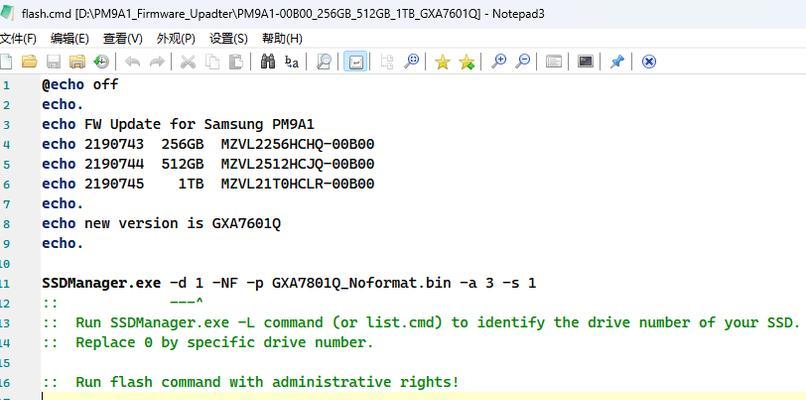Click line number 11 in margin

point(5,284)
